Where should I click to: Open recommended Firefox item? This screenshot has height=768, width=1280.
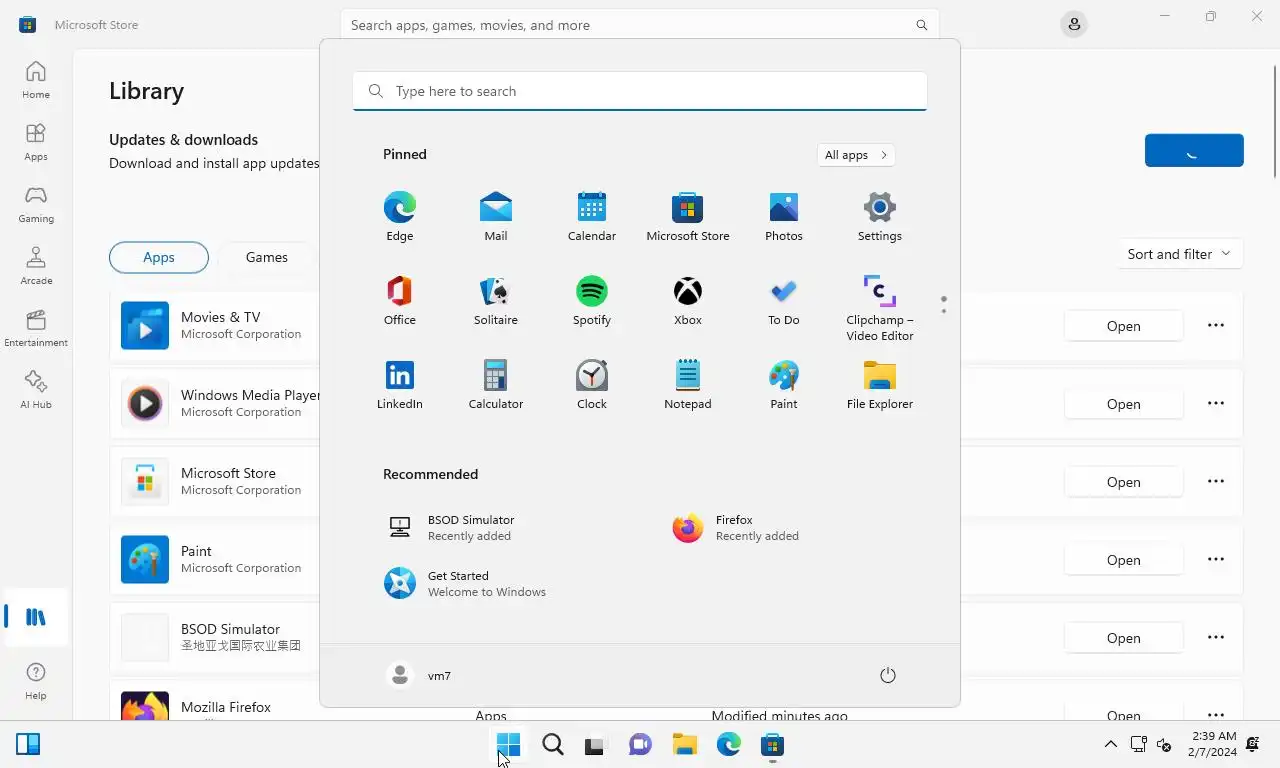point(784,528)
